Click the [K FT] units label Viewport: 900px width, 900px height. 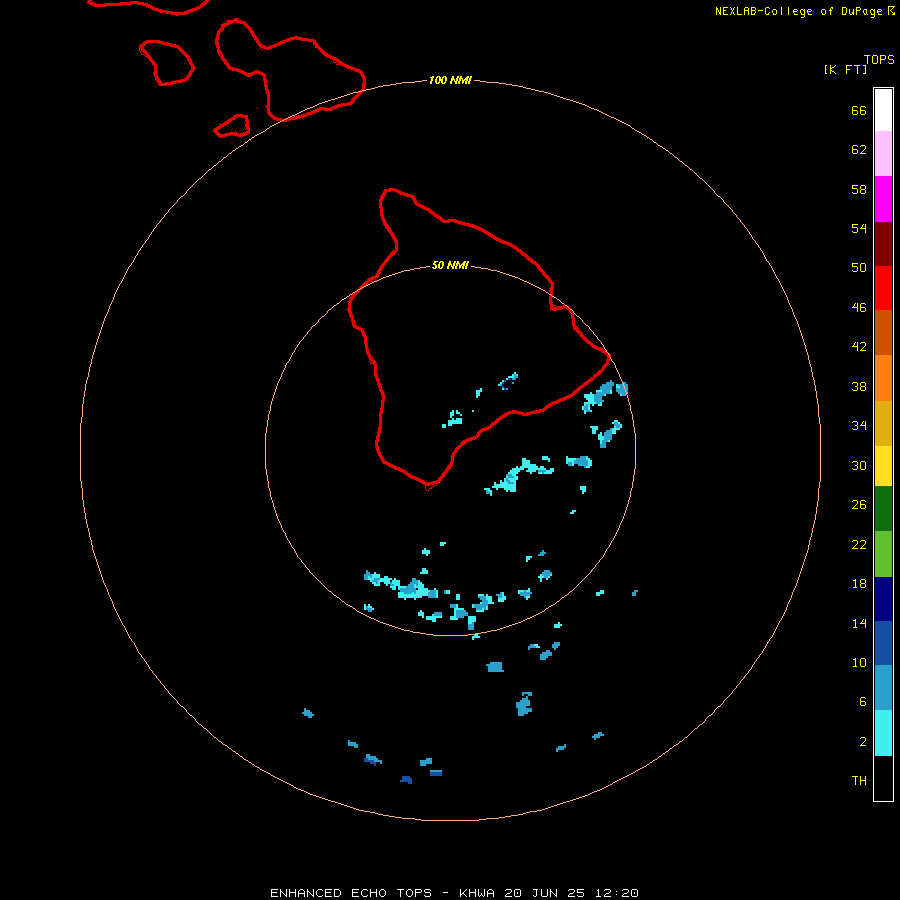point(845,69)
